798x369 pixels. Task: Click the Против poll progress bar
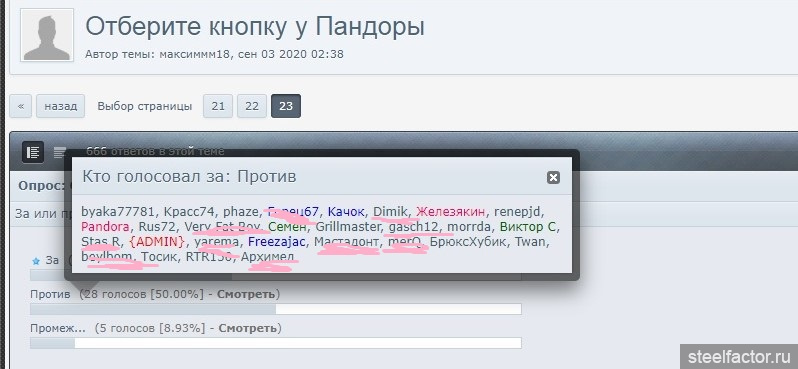(276, 309)
